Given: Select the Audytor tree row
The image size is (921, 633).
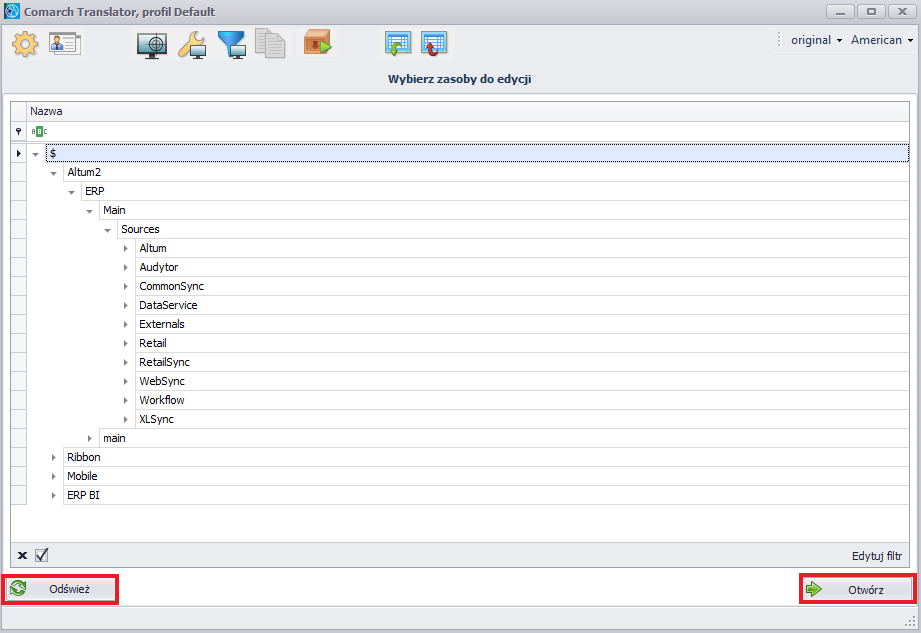Looking at the screenshot, I should (522, 267).
